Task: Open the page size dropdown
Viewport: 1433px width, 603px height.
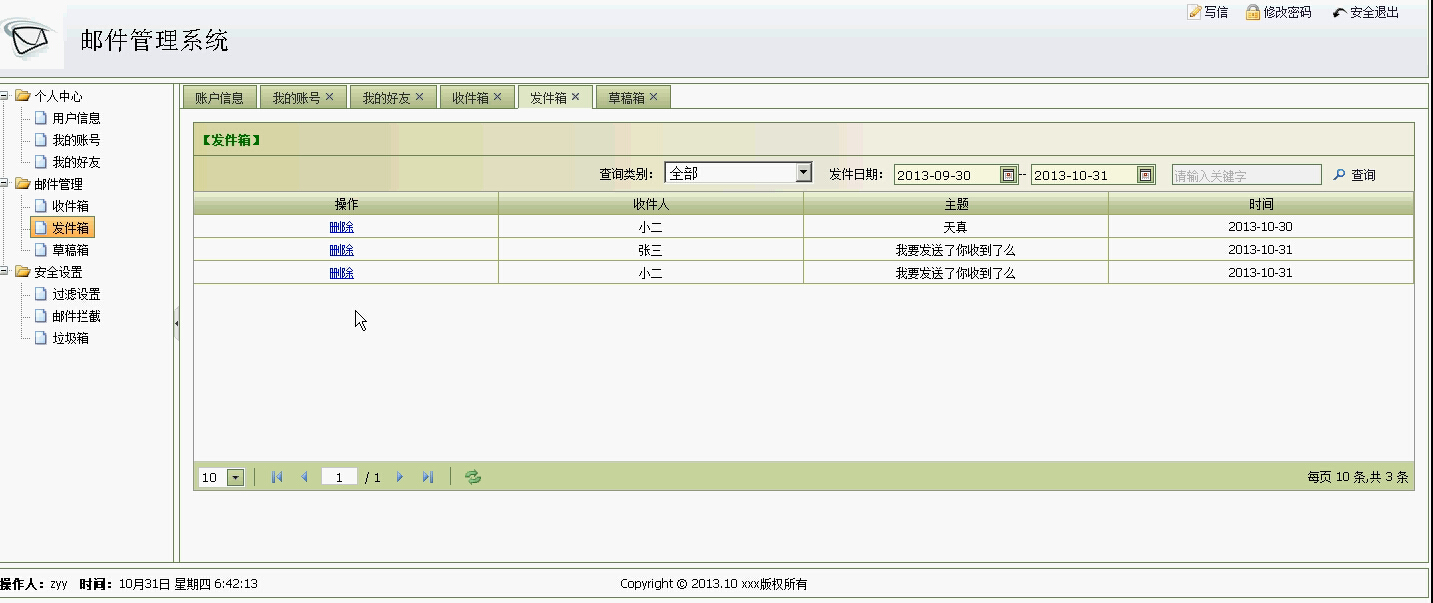Action: tap(236, 478)
